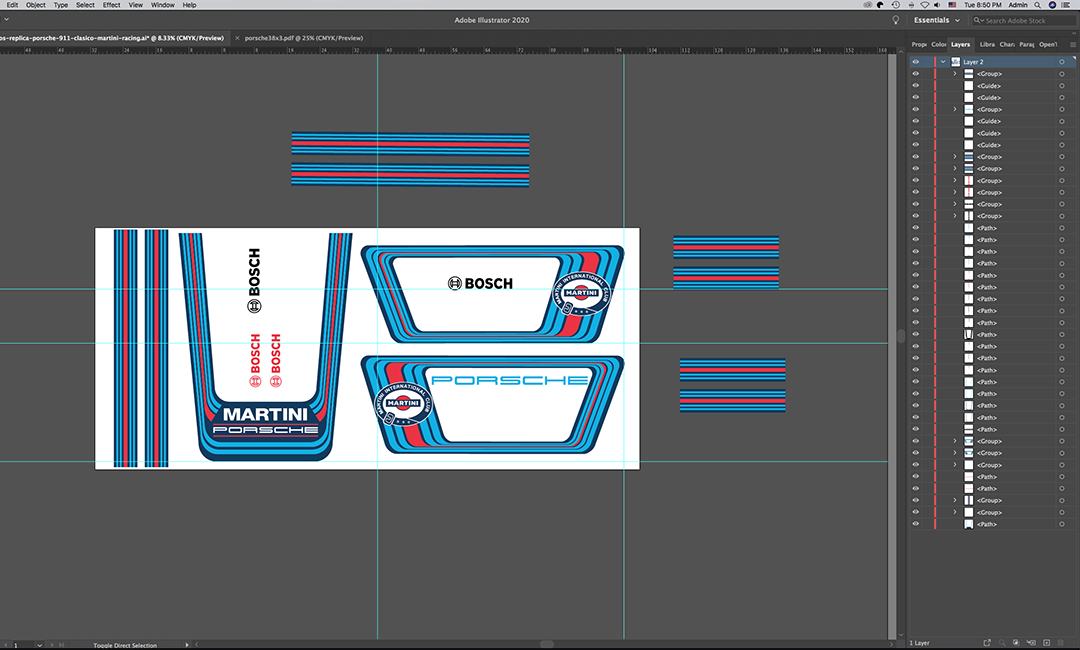Viewport: 1080px width, 650px height.
Task: Collapse the Layer 2 disclosure arrow
Action: coord(943,62)
